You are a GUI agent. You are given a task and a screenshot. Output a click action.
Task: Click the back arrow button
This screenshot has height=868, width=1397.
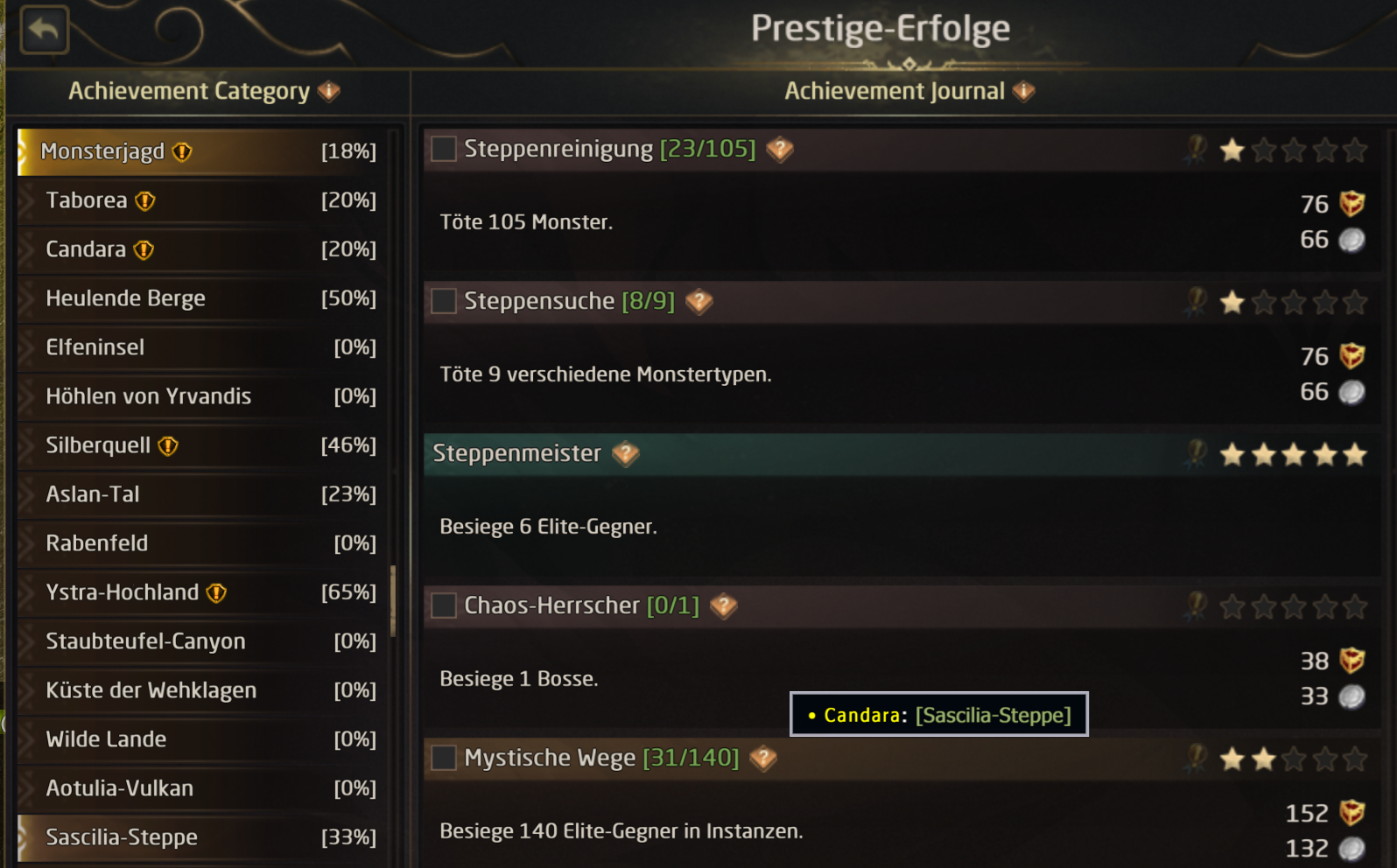[x=44, y=30]
